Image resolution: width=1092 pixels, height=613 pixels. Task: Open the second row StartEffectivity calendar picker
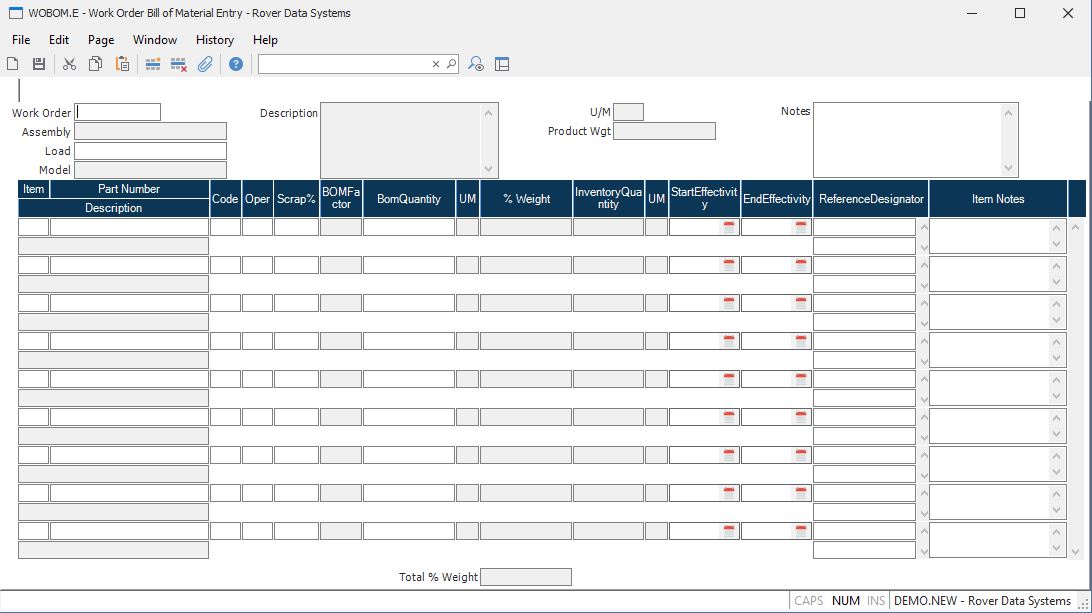click(x=729, y=265)
